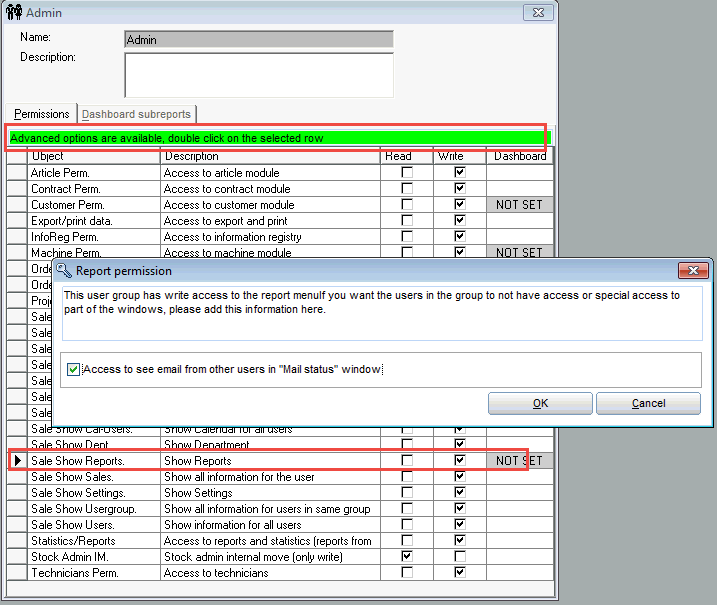Click the magnifier icon in Report permission dialog
This screenshot has height=605, width=717.
pyautogui.click(x=63, y=270)
